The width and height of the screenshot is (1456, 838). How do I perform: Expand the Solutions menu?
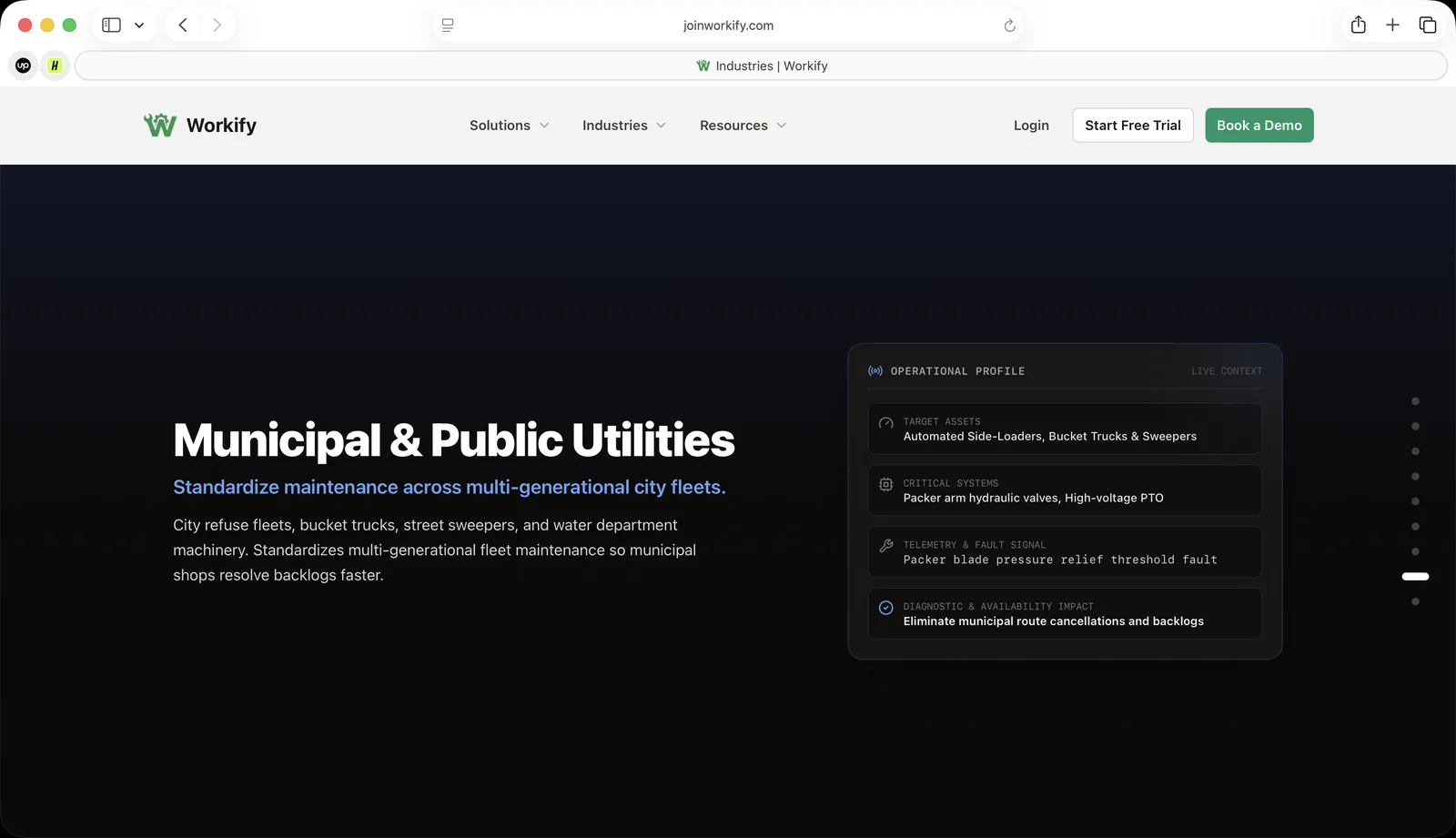click(510, 126)
